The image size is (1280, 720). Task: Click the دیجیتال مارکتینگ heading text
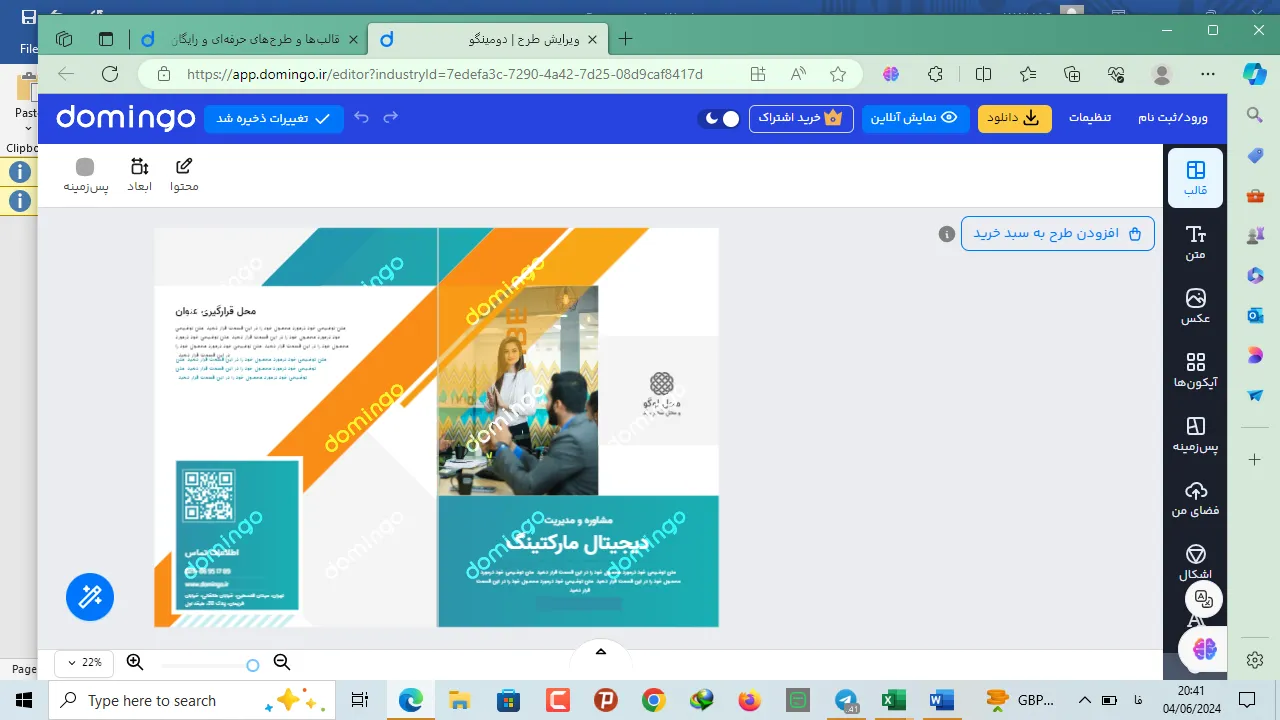click(x=578, y=542)
